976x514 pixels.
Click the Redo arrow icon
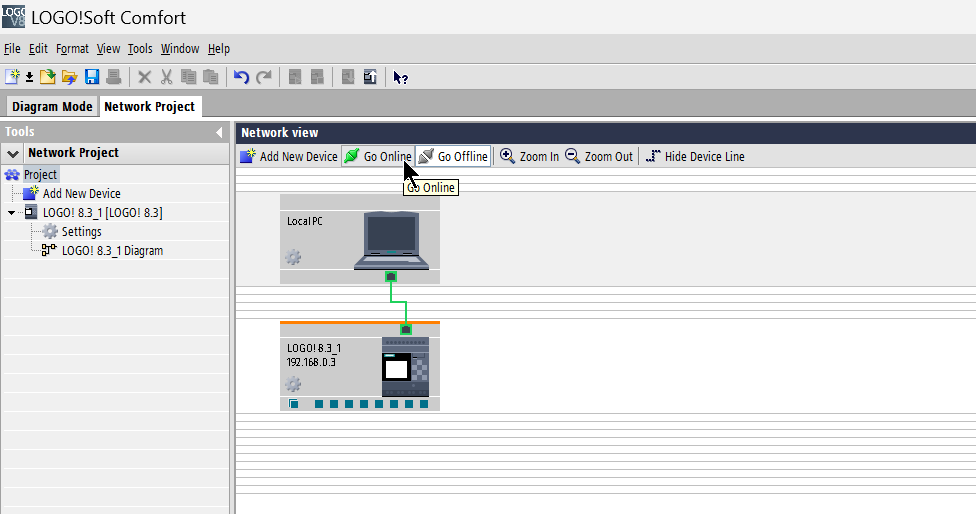[264, 77]
